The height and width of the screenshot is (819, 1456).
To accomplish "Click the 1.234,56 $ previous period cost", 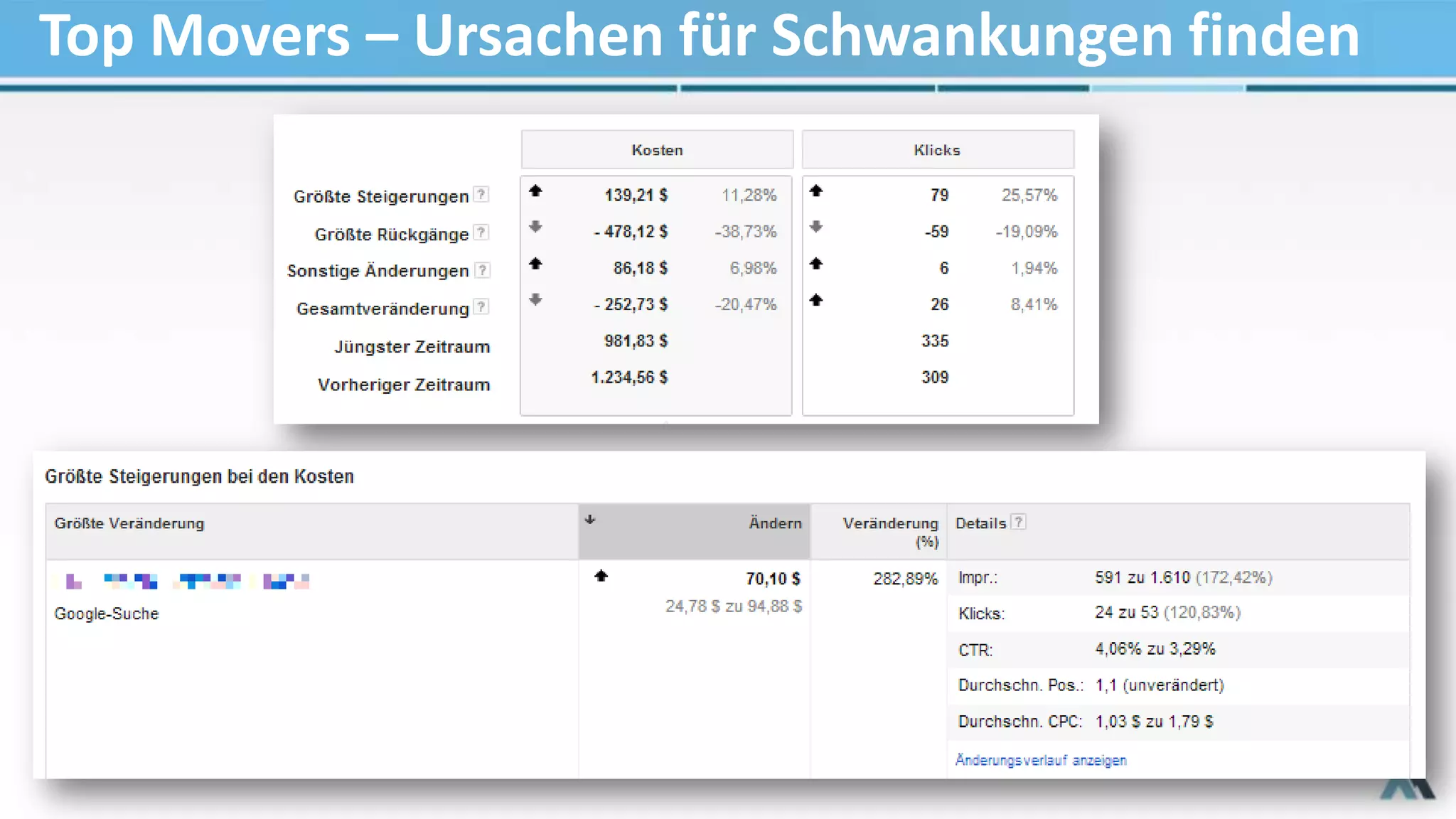I will (630, 377).
